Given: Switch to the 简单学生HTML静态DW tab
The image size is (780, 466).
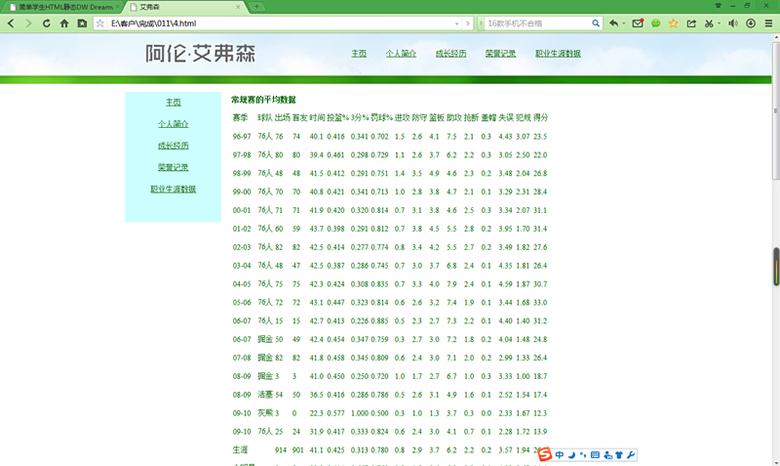Looking at the screenshot, I should [60, 6].
